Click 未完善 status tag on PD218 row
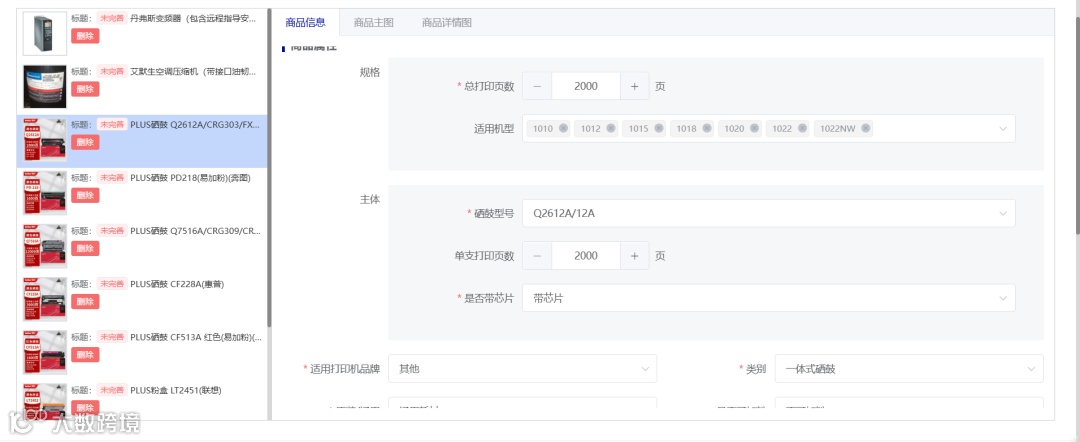The image size is (1080, 442). coord(112,178)
